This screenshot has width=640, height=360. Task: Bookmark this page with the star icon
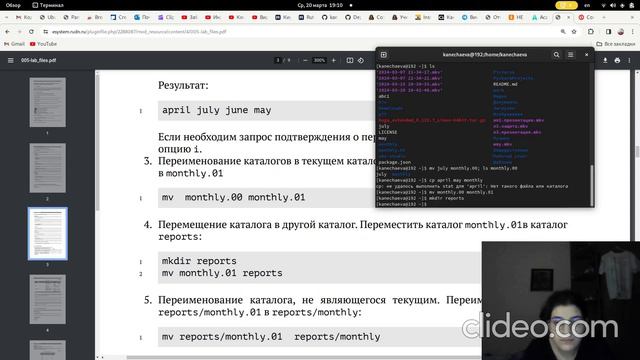[x=574, y=31]
